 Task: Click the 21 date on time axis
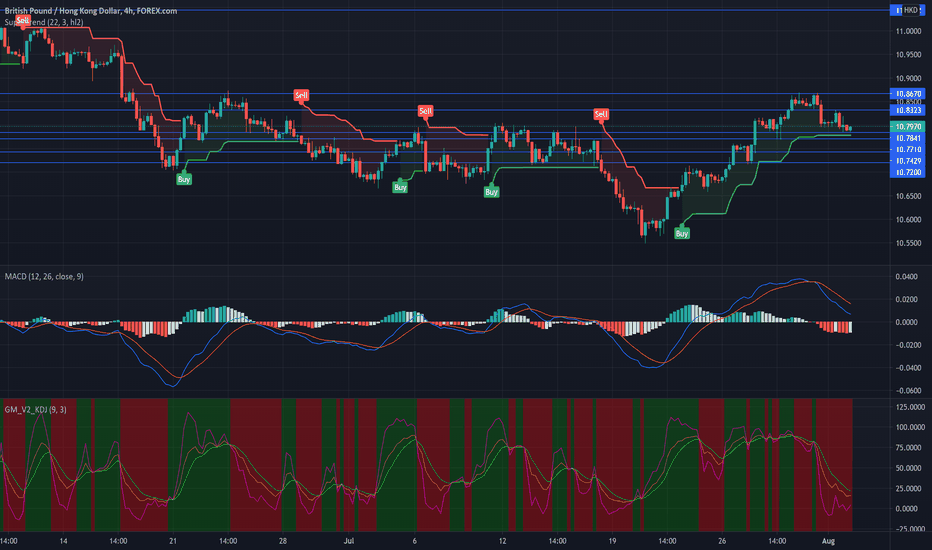(x=173, y=541)
